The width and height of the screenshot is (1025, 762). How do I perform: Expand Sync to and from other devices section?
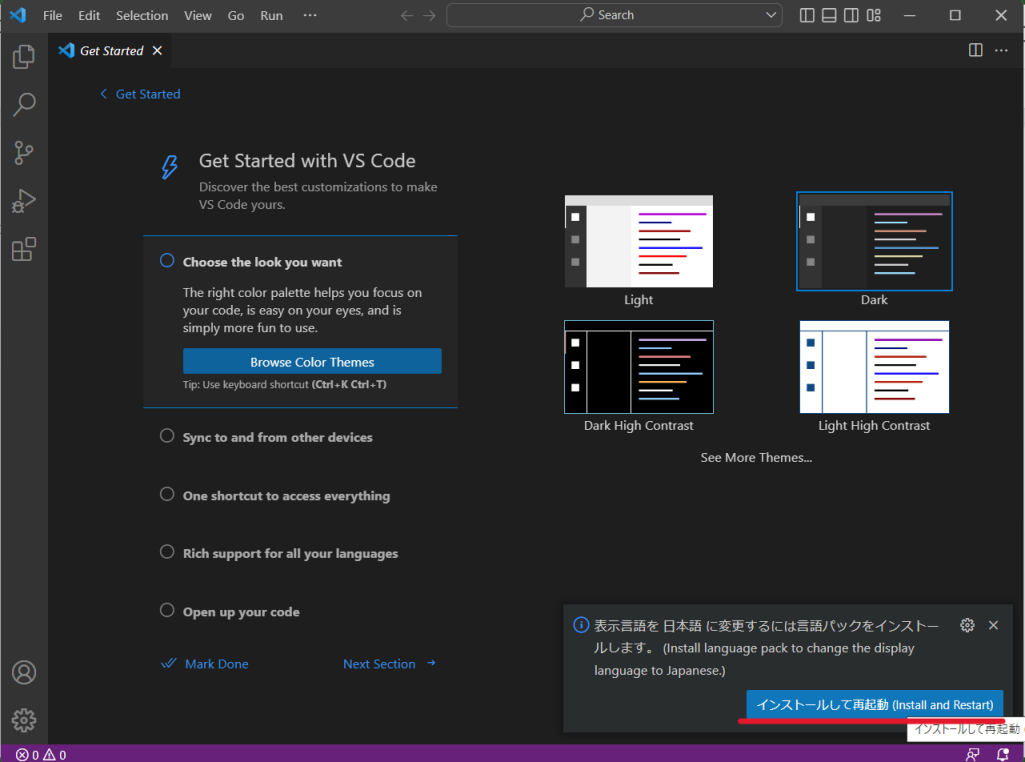point(278,437)
